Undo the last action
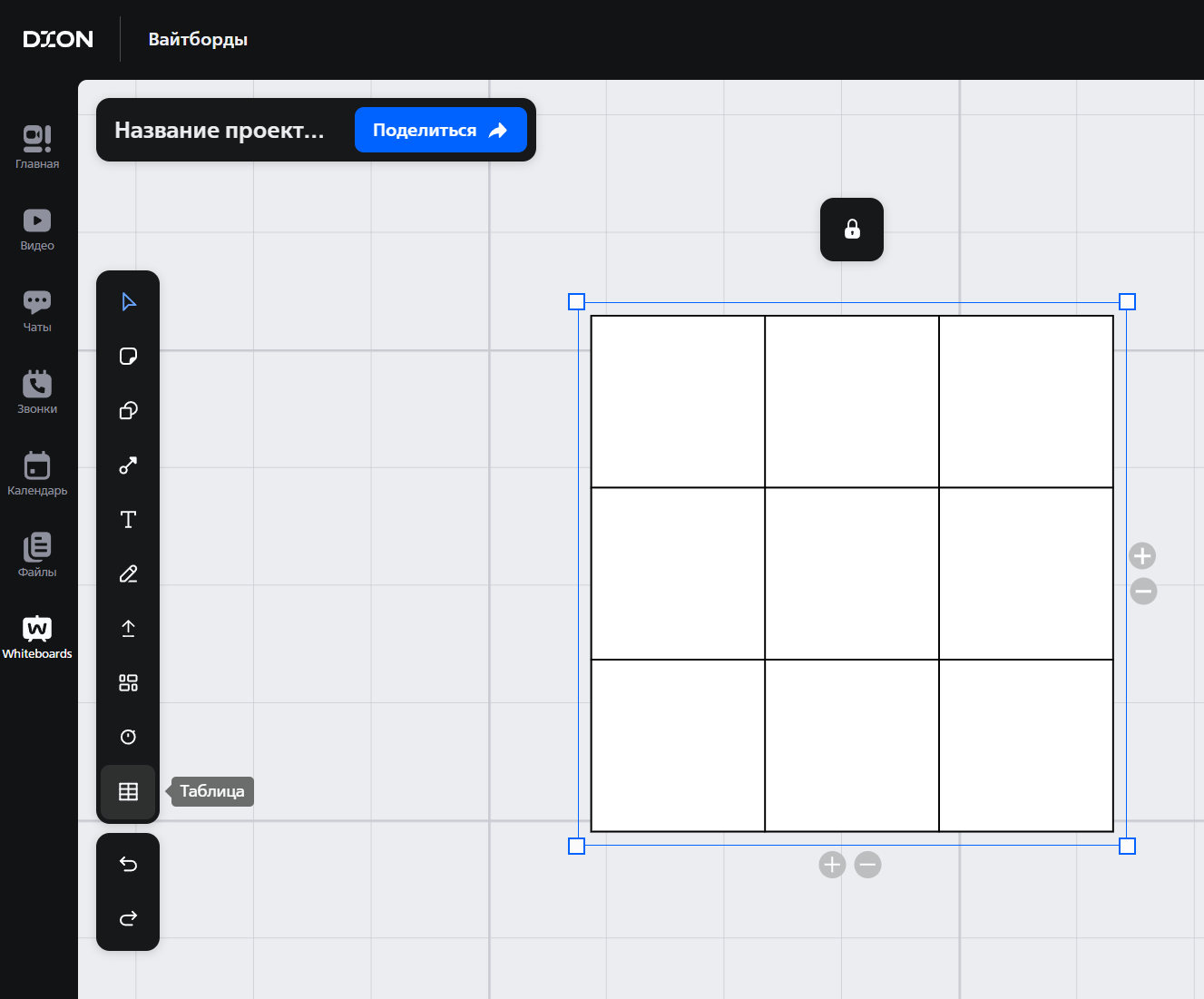Screen dimensions: 1204x999 coord(128,865)
